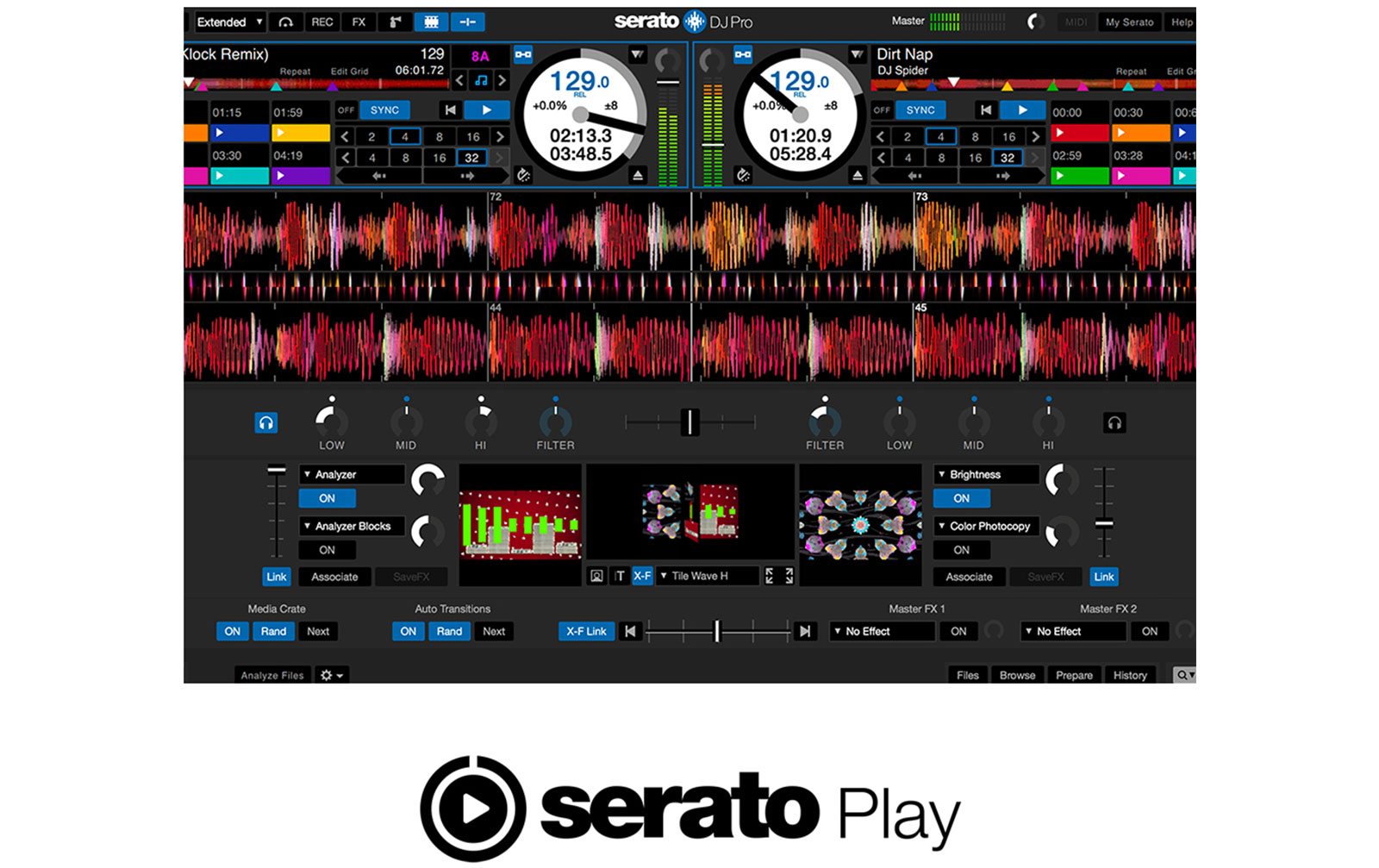This screenshot has height=868, width=1379.
Task: Trigger the right deck red cue point at 00:00
Action: 1080,133
